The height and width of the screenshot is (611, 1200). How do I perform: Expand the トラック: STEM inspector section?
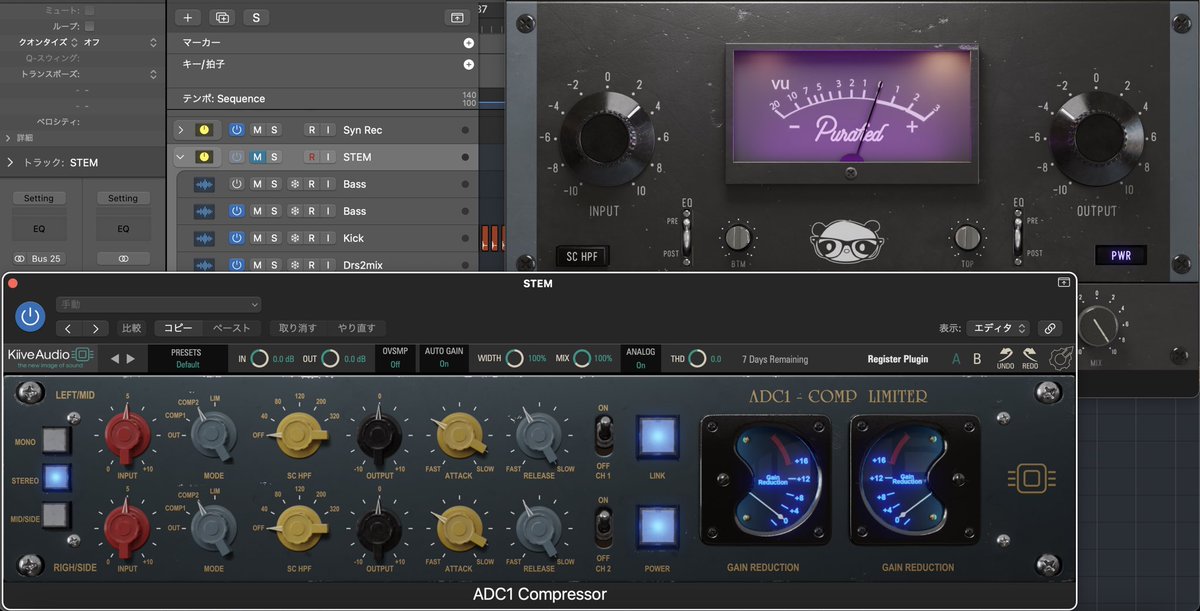pyautogui.click(x=10, y=162)
